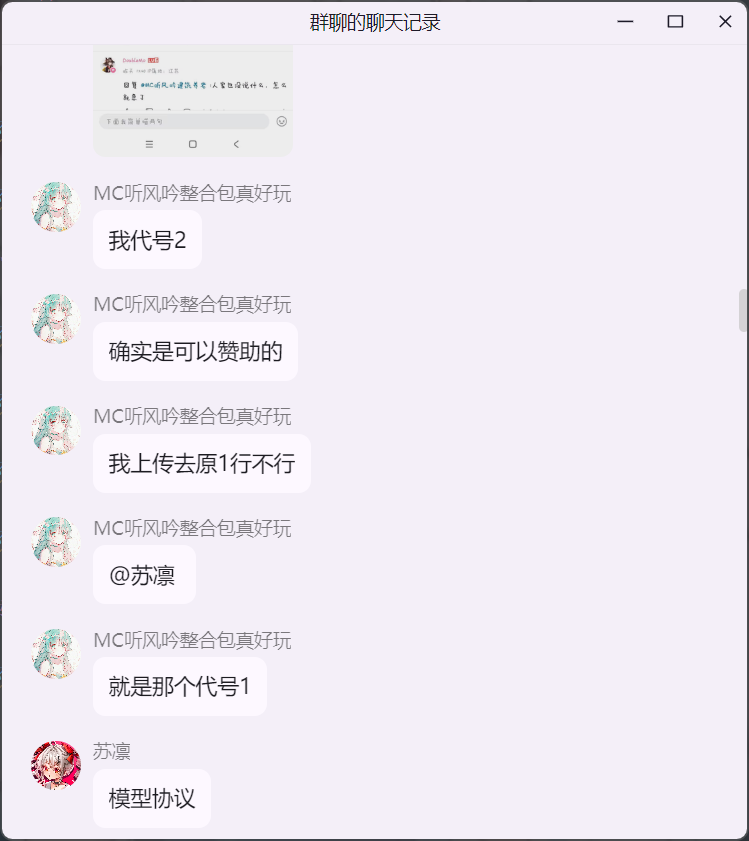749x841 pixels.
Task: Click avatar beside '确实是可以赞助的' message
Action: 56,319
